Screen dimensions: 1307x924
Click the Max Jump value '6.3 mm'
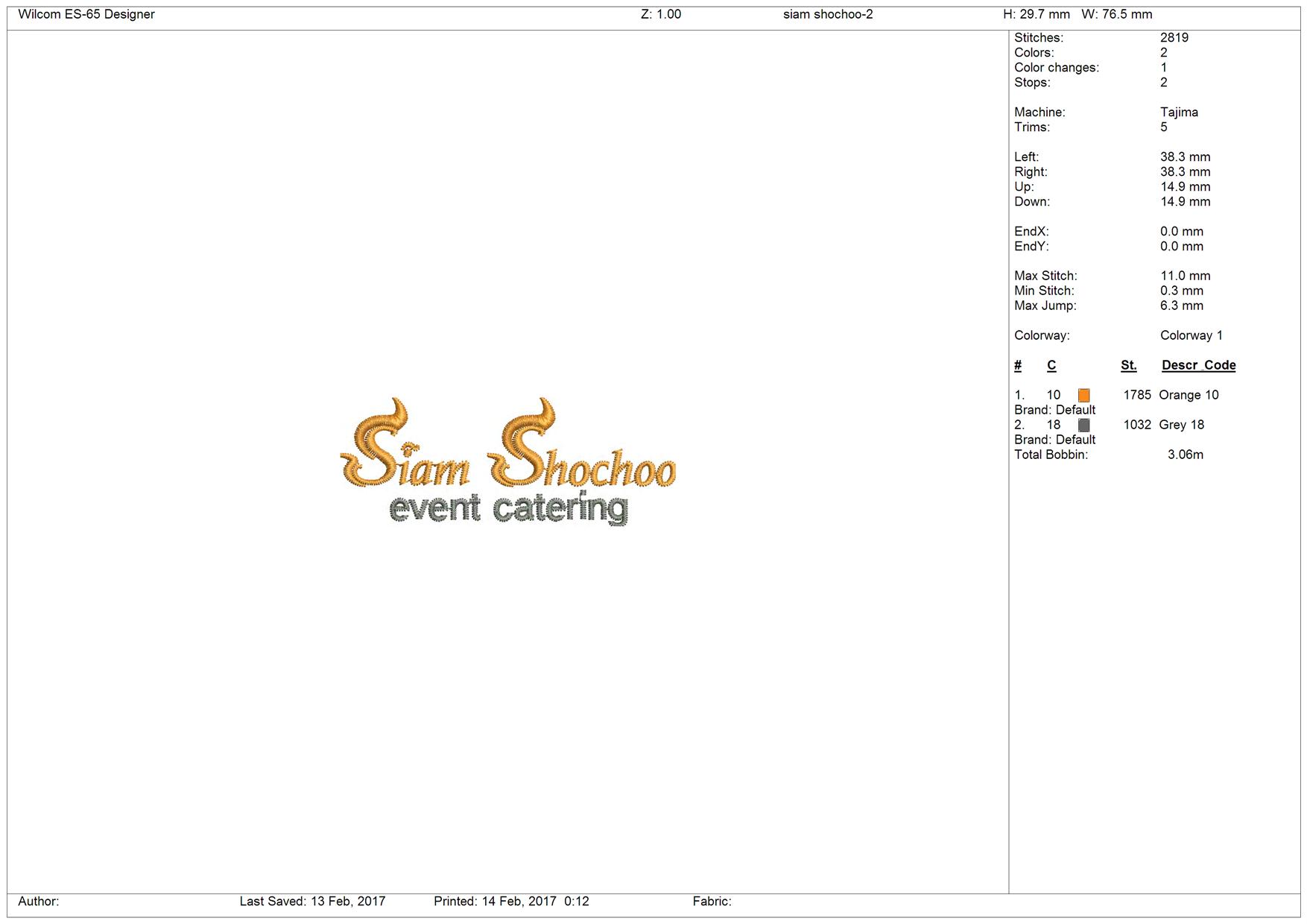[x=1181, y=306]
